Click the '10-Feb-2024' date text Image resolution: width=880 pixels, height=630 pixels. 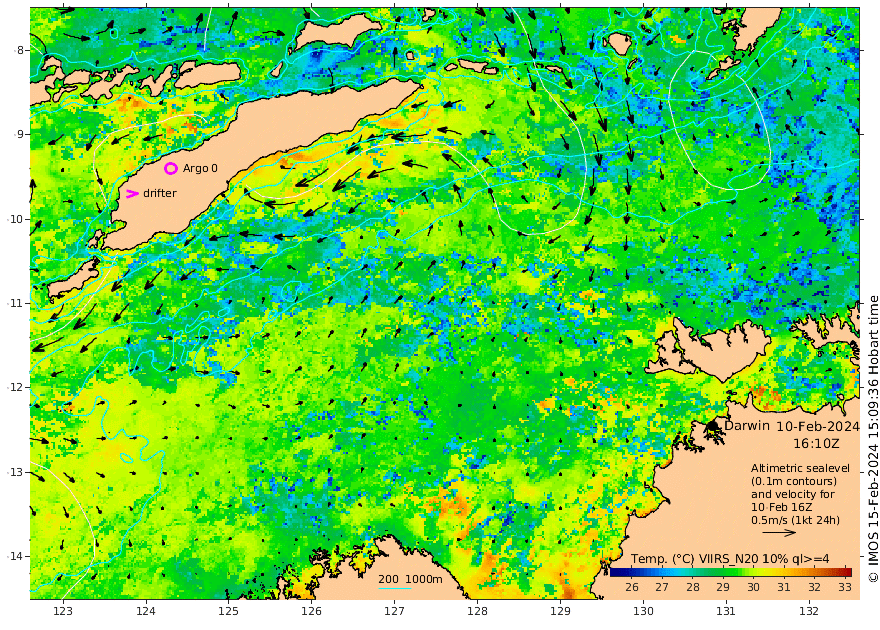click(x=818, y=426)
